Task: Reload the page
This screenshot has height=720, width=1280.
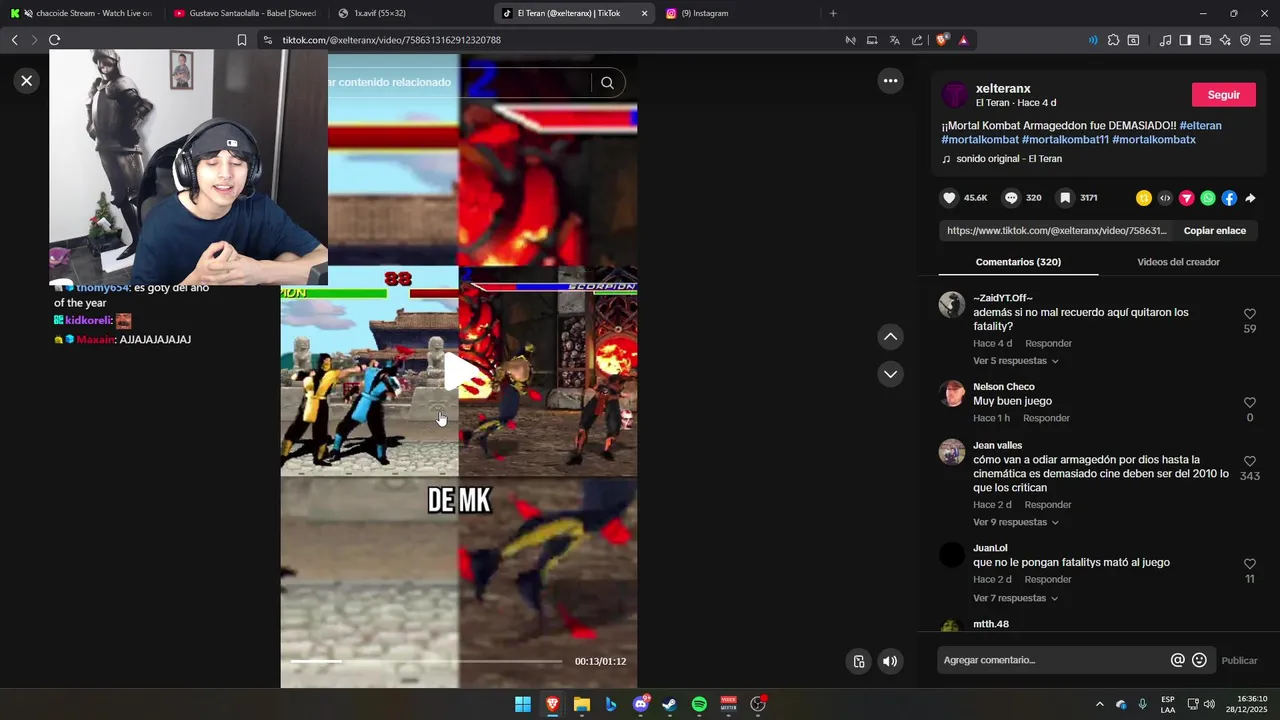Action: 54,40
